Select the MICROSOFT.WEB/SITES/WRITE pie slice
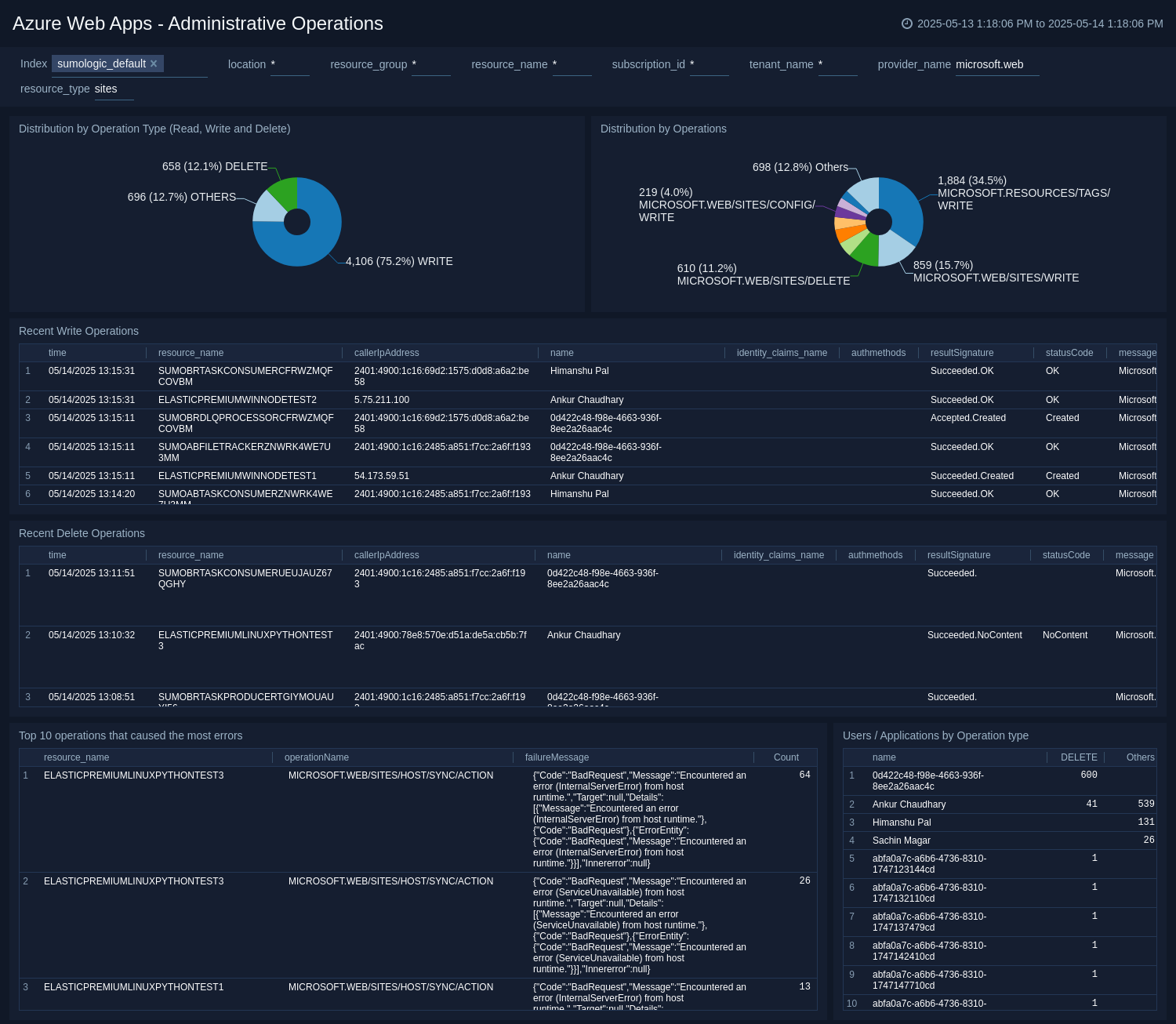 coord(894,249)
